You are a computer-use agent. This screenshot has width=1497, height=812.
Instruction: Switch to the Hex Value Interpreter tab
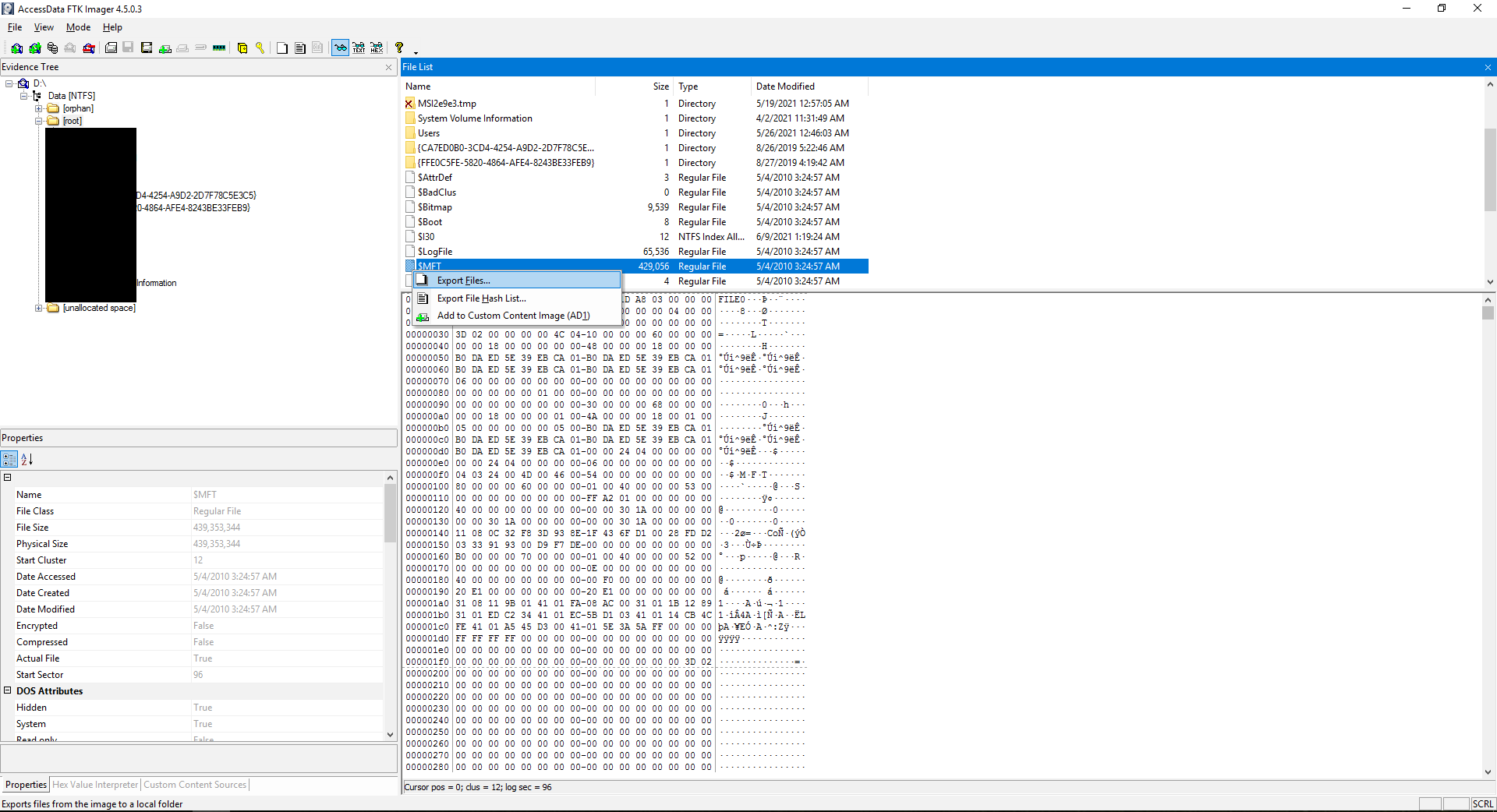pos(95,785)
